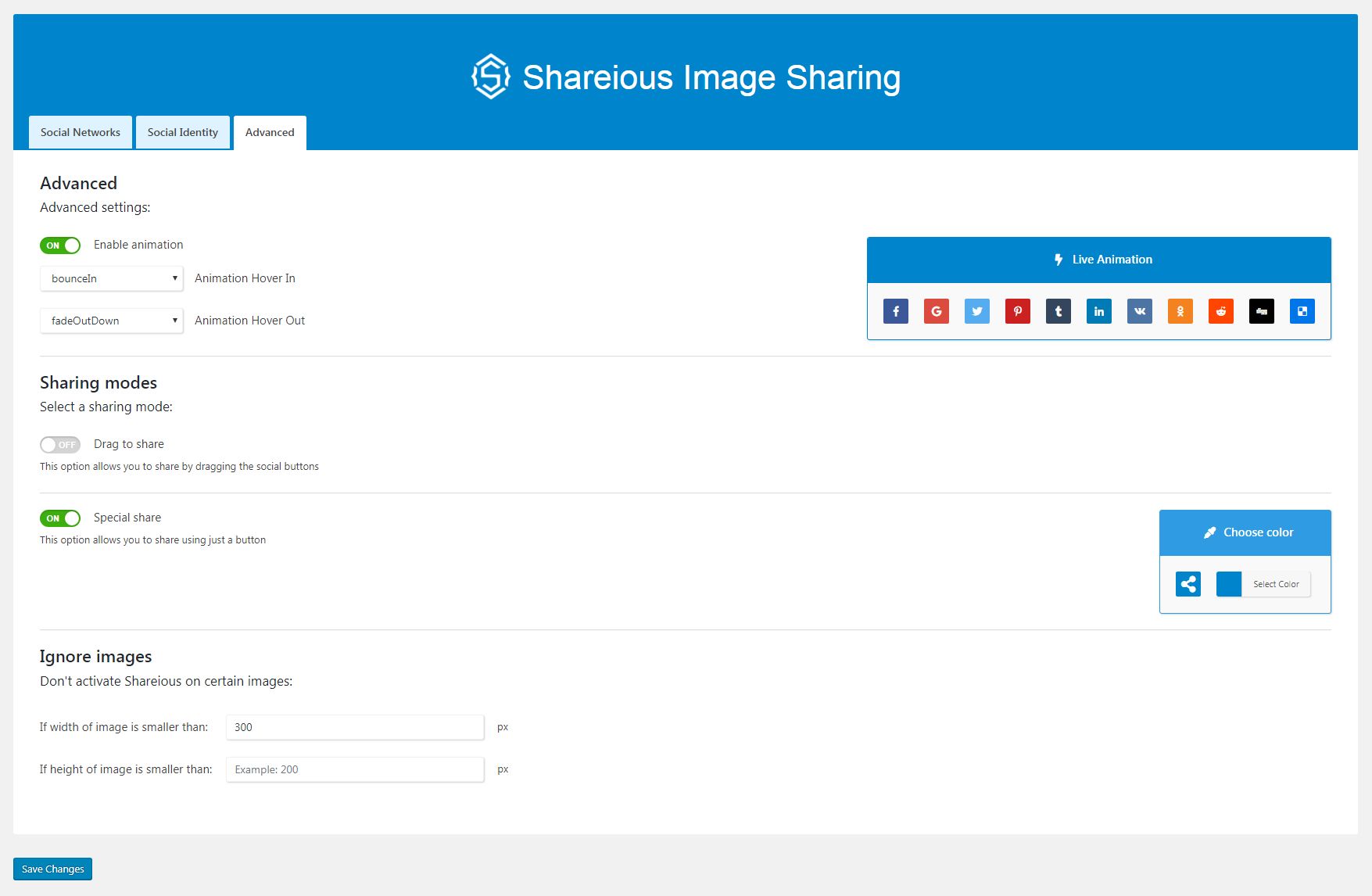This screenshot has width=1372, height=896.
Task: Click the 'If width of image is smaller than:' label
Action: (x=124, y=727)
